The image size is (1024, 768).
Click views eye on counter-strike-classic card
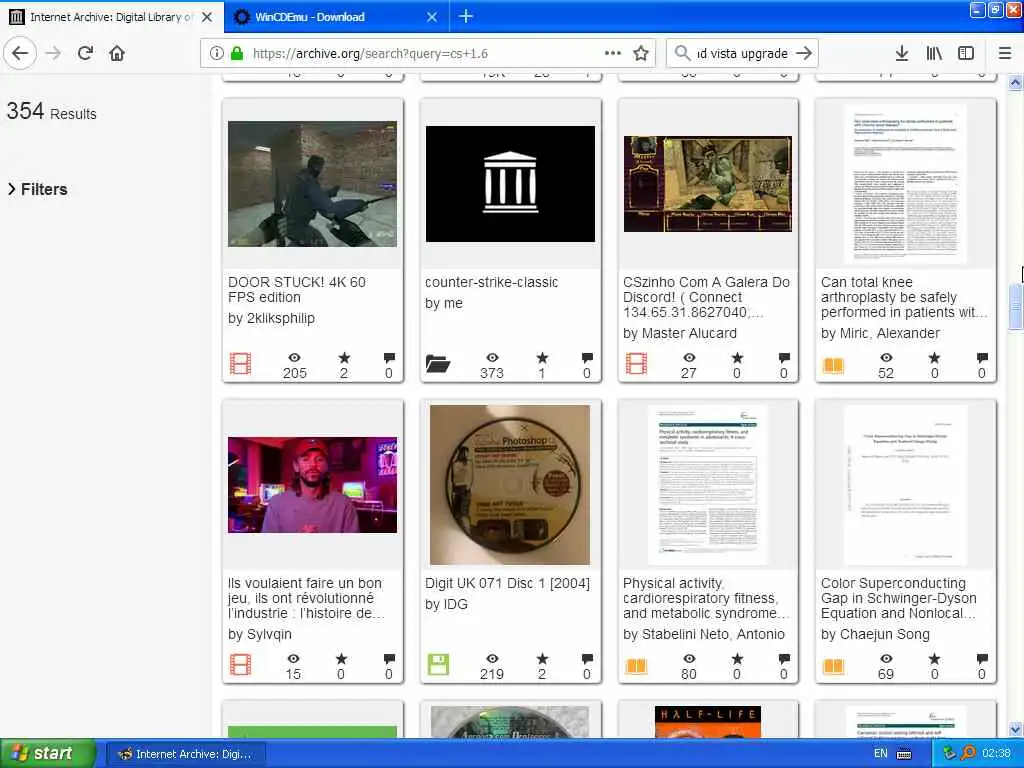pos(492,358)
